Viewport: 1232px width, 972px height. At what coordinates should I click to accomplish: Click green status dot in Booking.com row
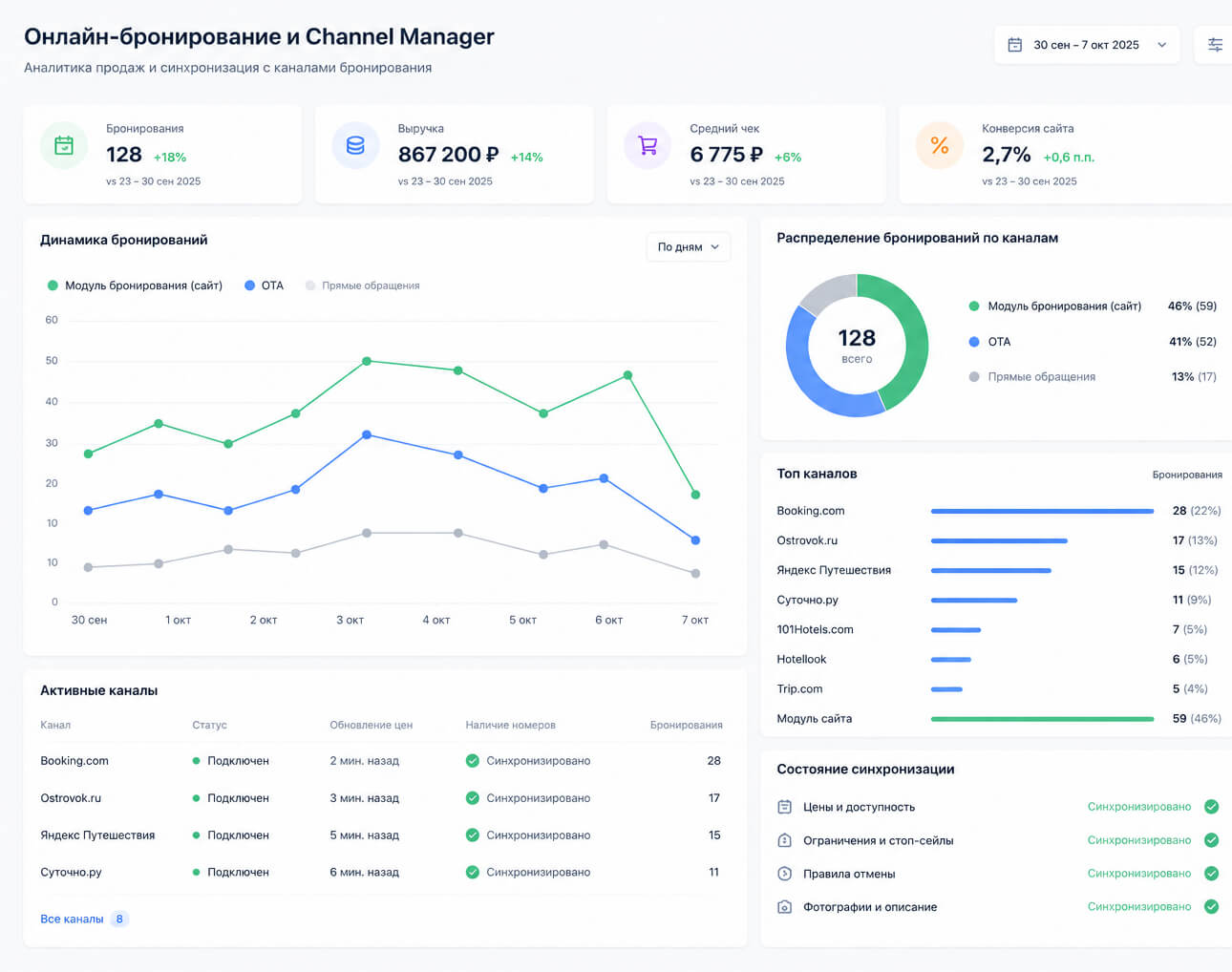pyautogui.click(x=196, y=761)
